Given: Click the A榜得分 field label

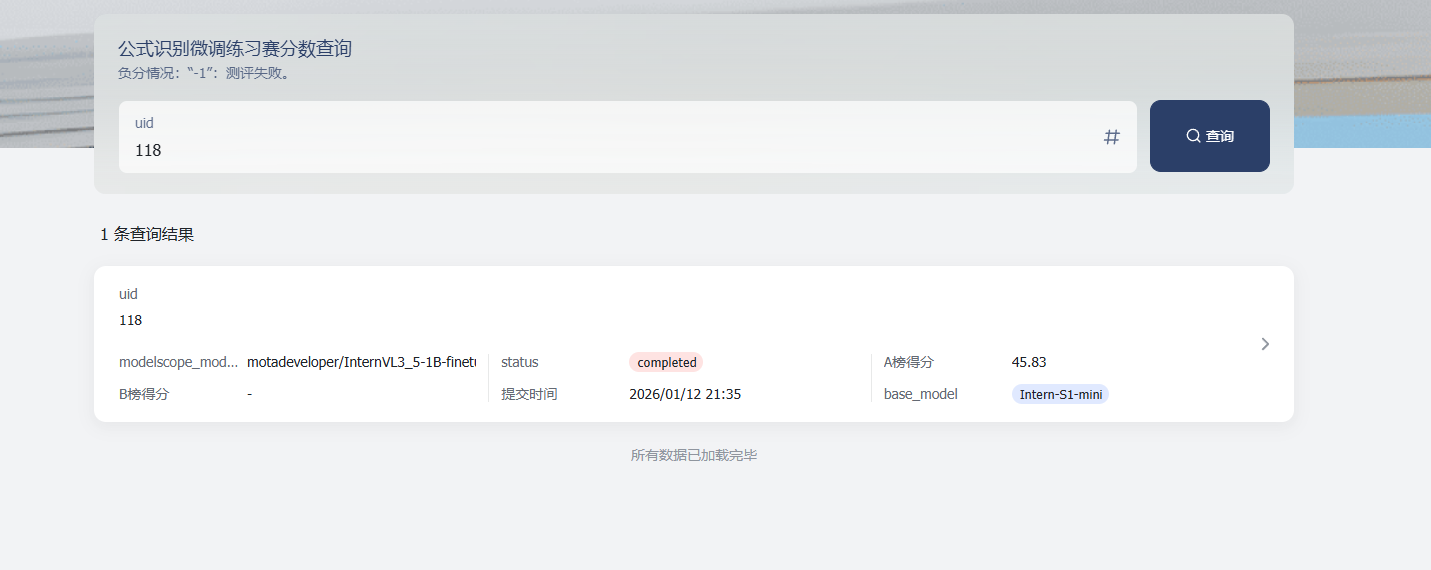Looking at the screenshot, I should (909, 362).
